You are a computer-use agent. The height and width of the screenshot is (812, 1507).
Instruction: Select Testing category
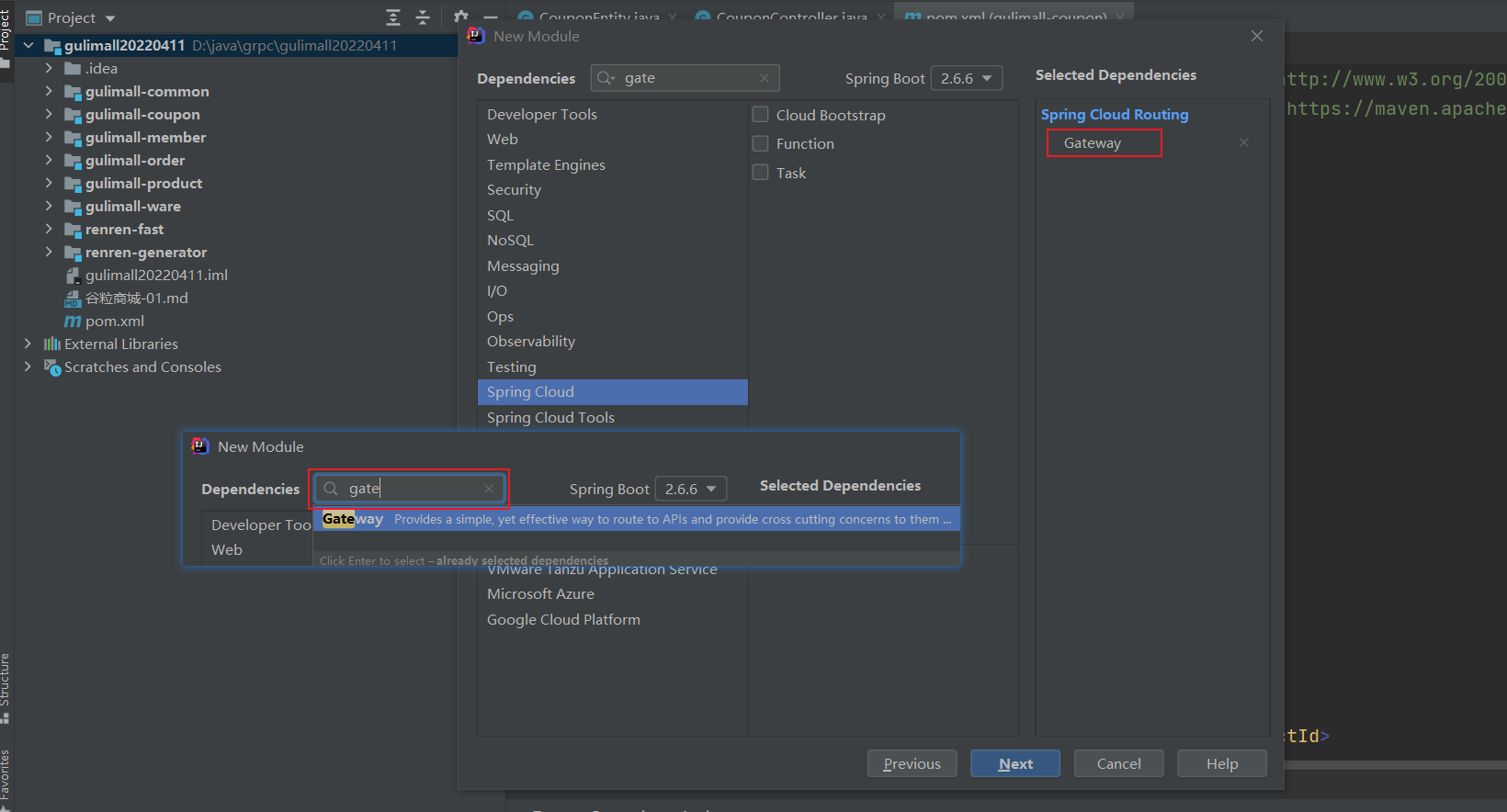pos(612,367)
